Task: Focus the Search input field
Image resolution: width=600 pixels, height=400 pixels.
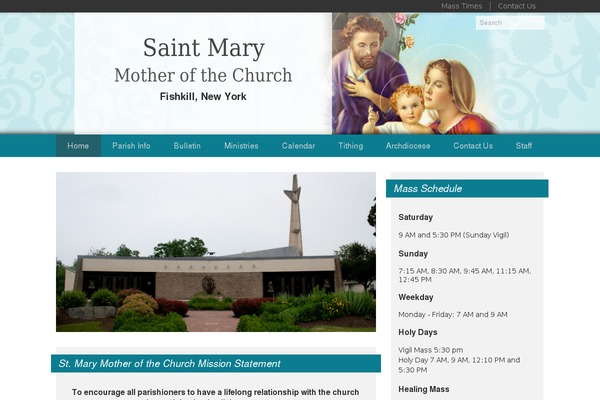Action: click(x=510, y=23)
